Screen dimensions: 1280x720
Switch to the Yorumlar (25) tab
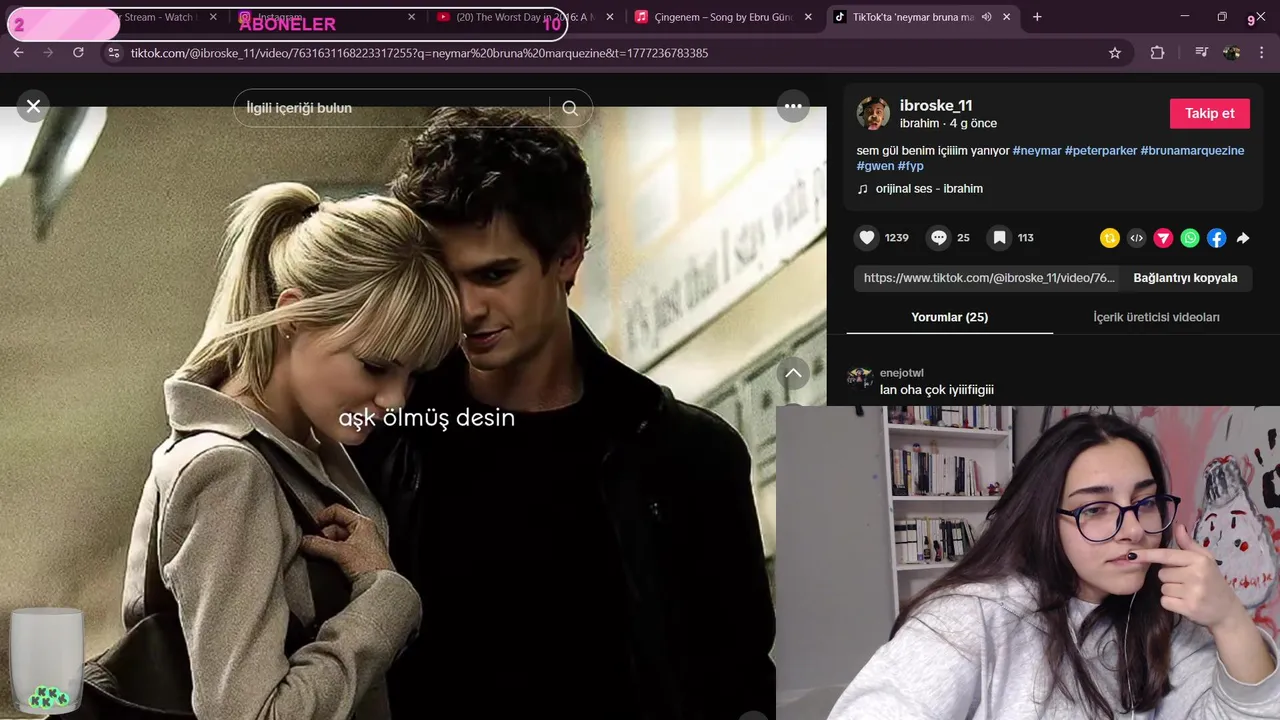coord(949,317)
